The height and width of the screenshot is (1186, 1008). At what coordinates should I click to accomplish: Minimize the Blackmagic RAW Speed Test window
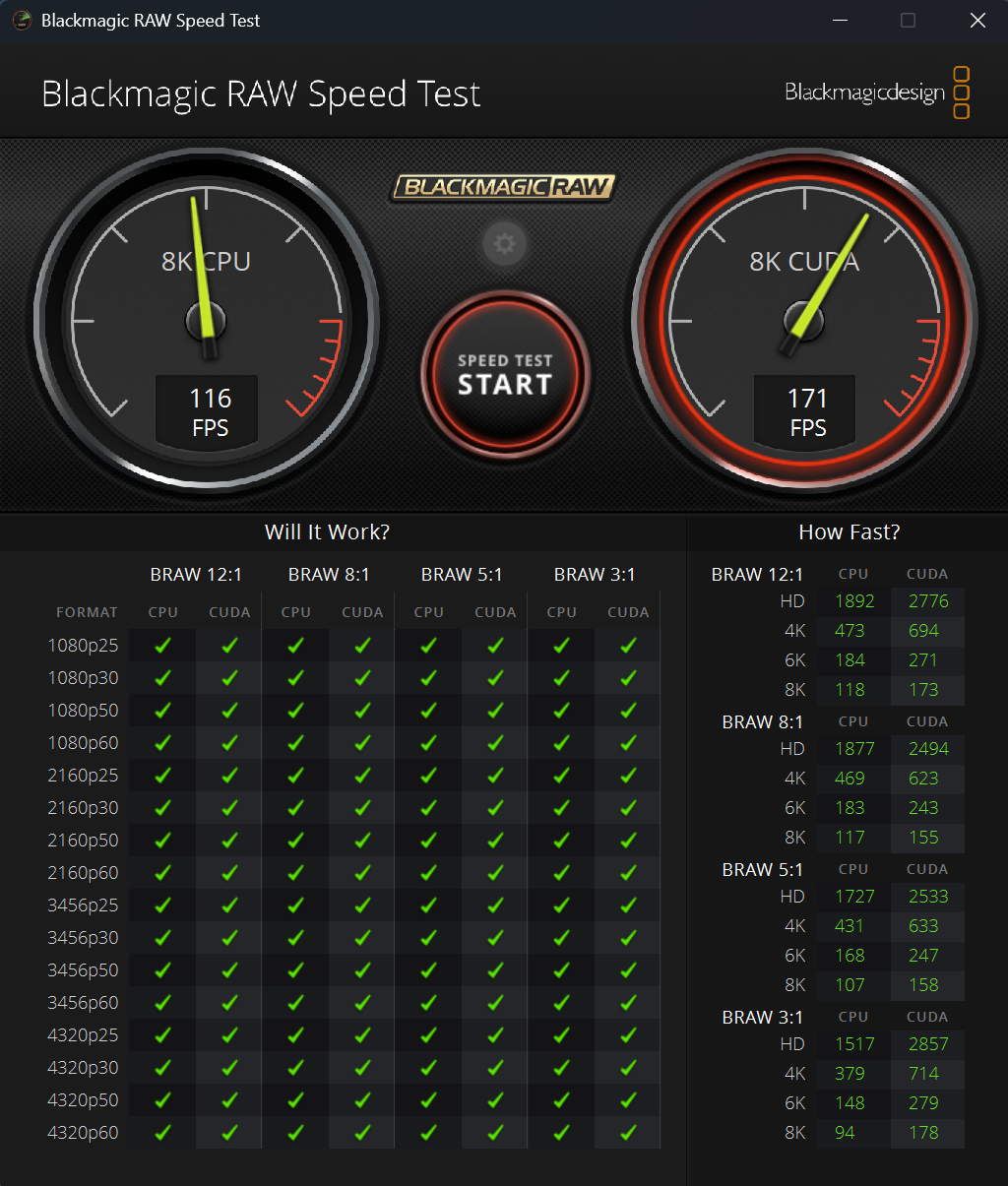[841, 21]
